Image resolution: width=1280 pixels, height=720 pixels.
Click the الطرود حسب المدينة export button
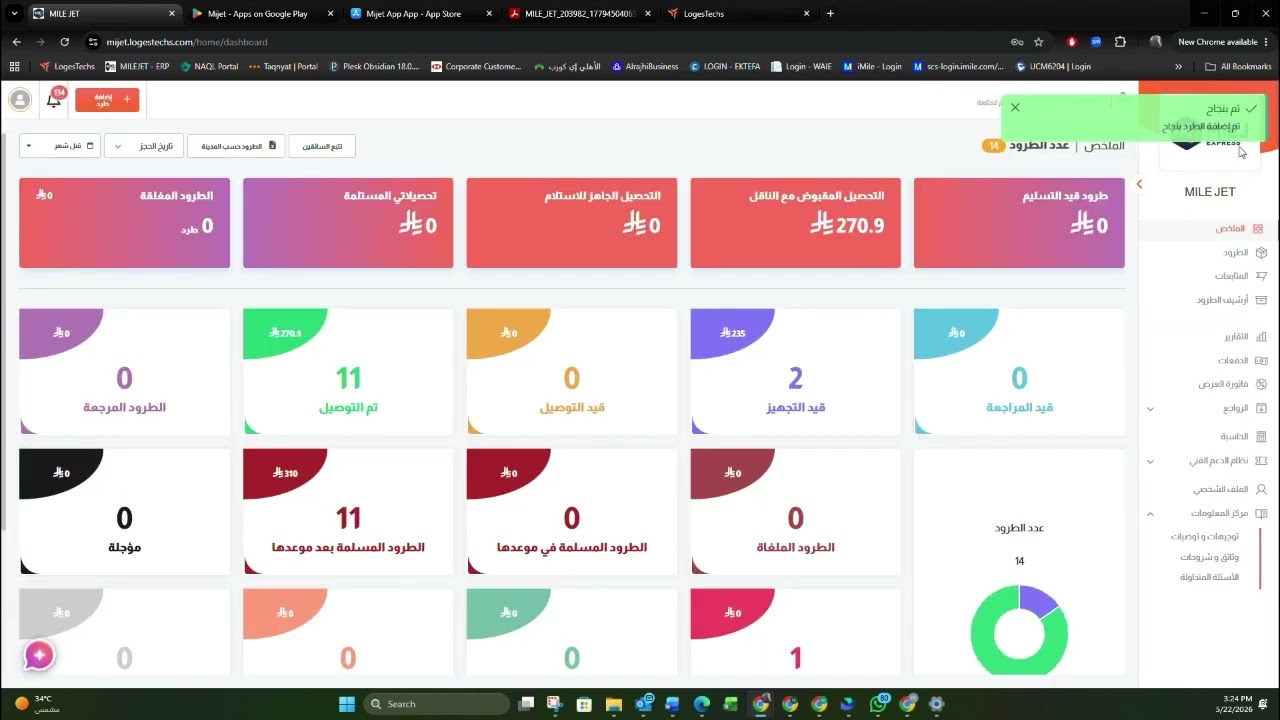(236, 146)
